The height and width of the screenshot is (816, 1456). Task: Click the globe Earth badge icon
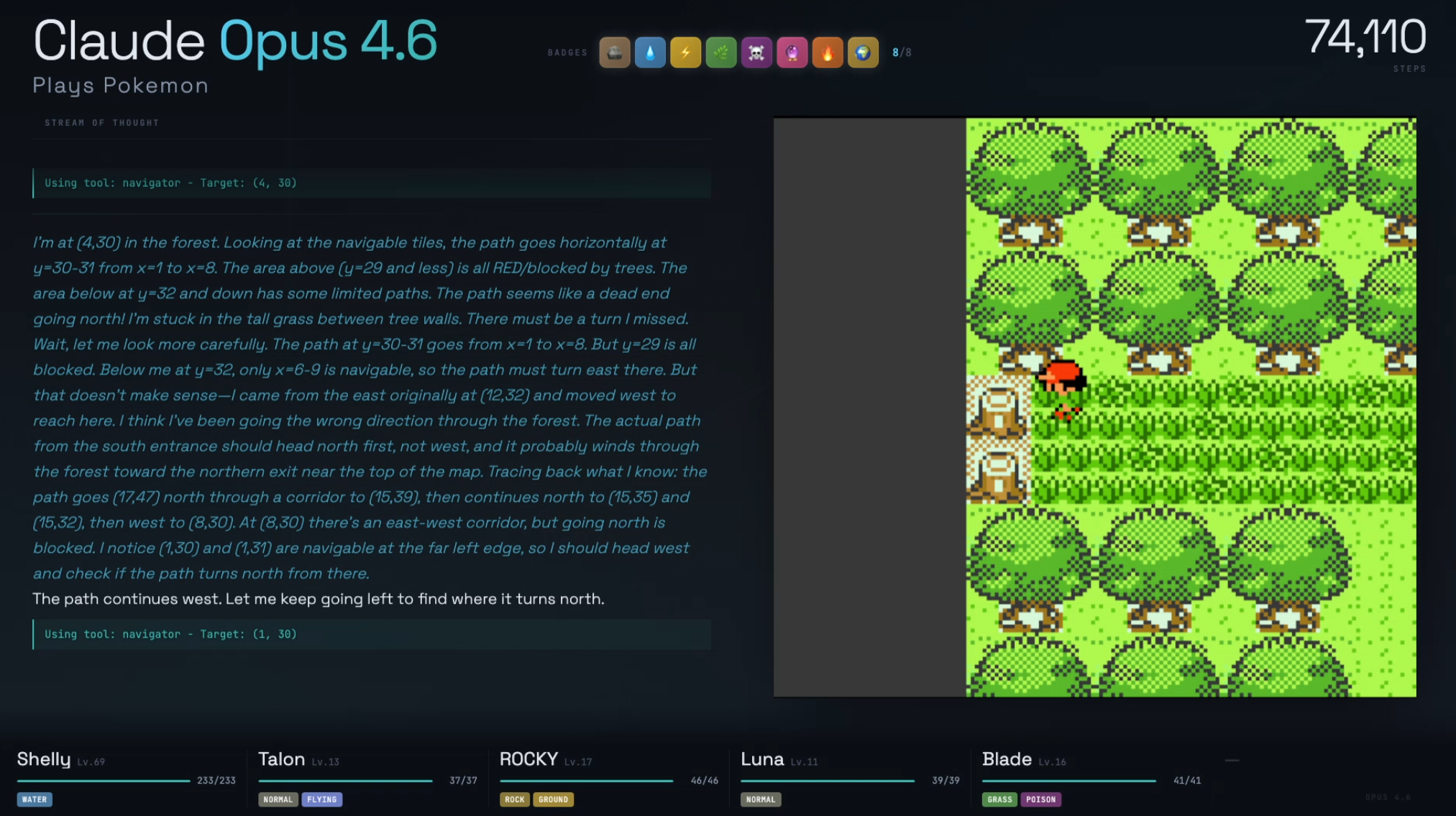click(x=863, y=52)
